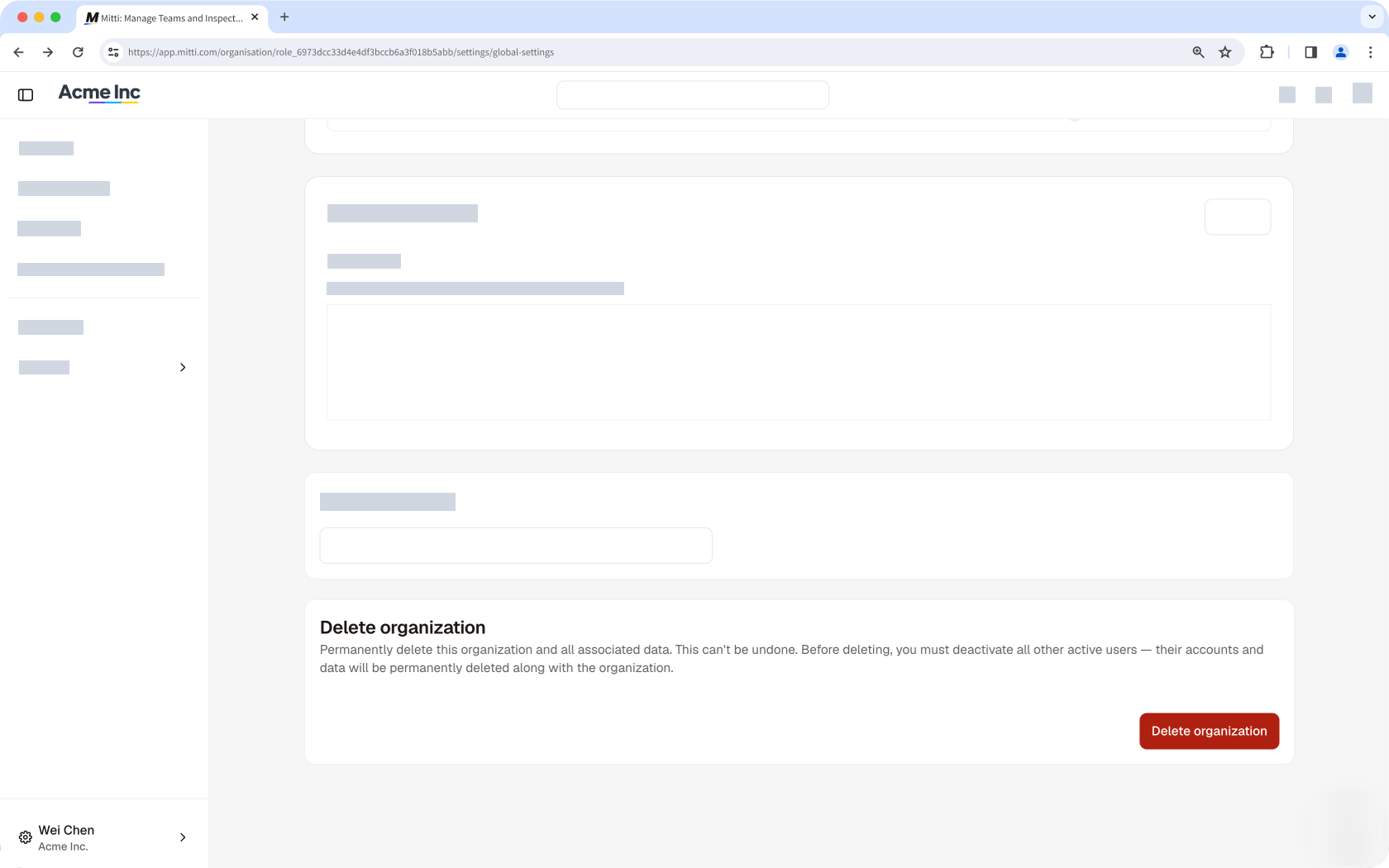Click the 'Delete organization' heading text
Image resolution: width=1389 pixels, height=868 pixels.
(403, 627)
